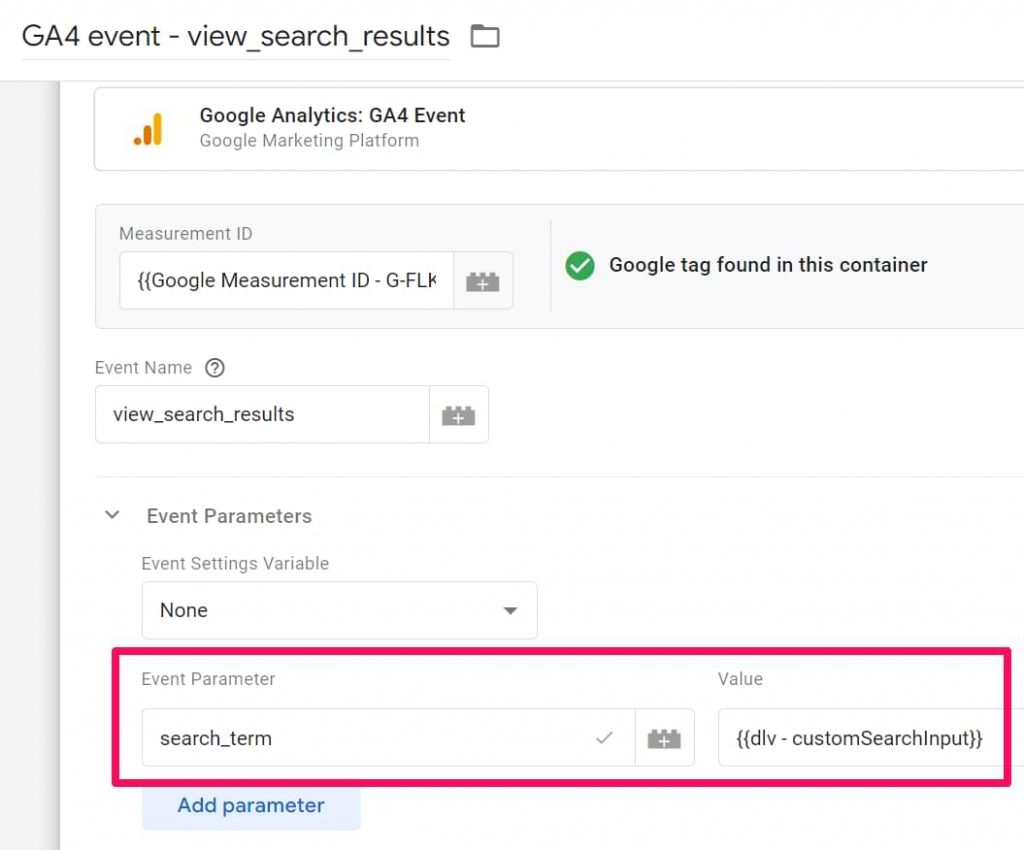Viewport: 1024px width, 850px height.
Task: Click the Google Analytics GA4 Event logo
Action: coord(148,128)
